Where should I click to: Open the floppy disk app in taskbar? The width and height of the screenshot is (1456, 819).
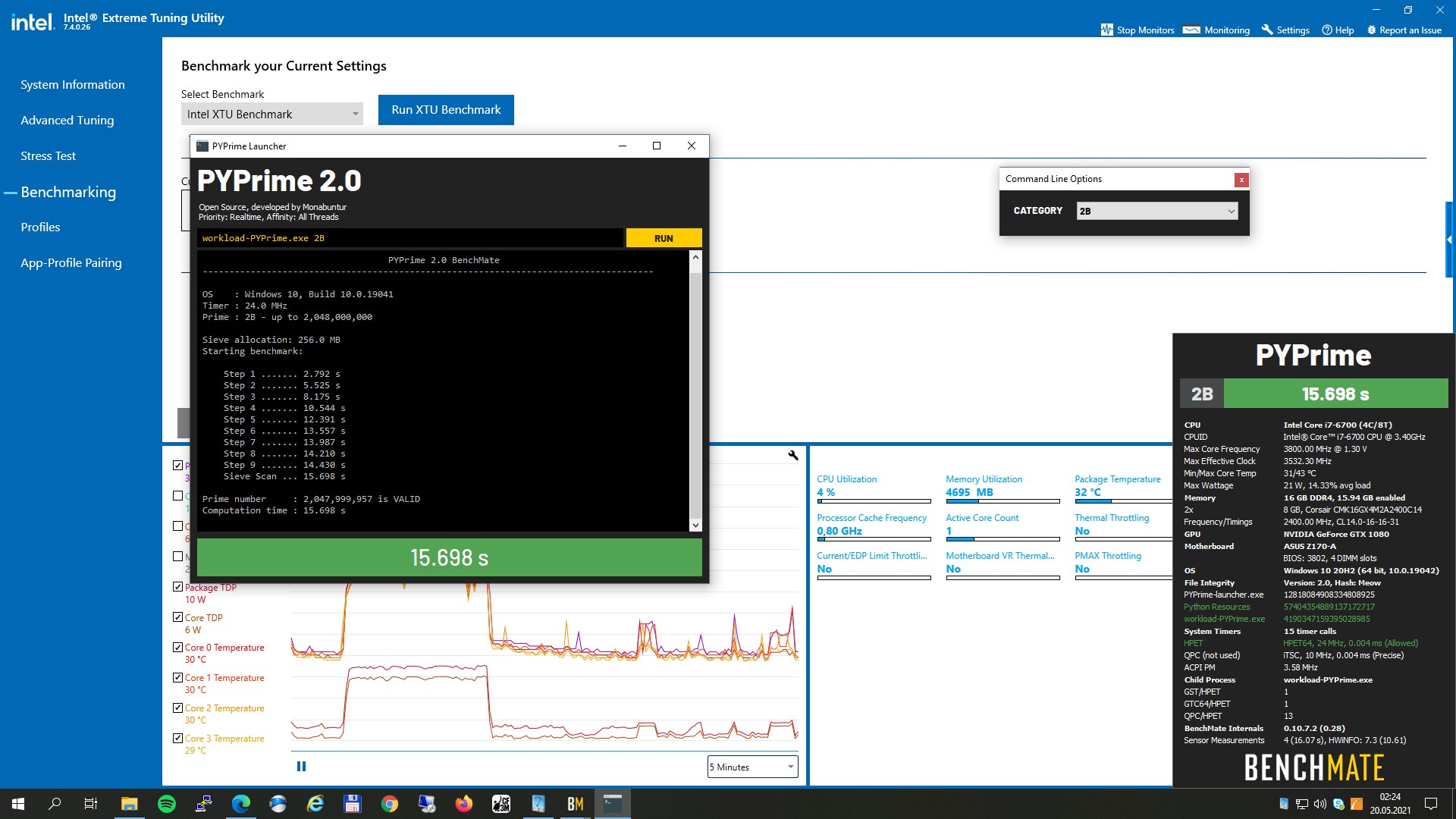coord(352,804)
